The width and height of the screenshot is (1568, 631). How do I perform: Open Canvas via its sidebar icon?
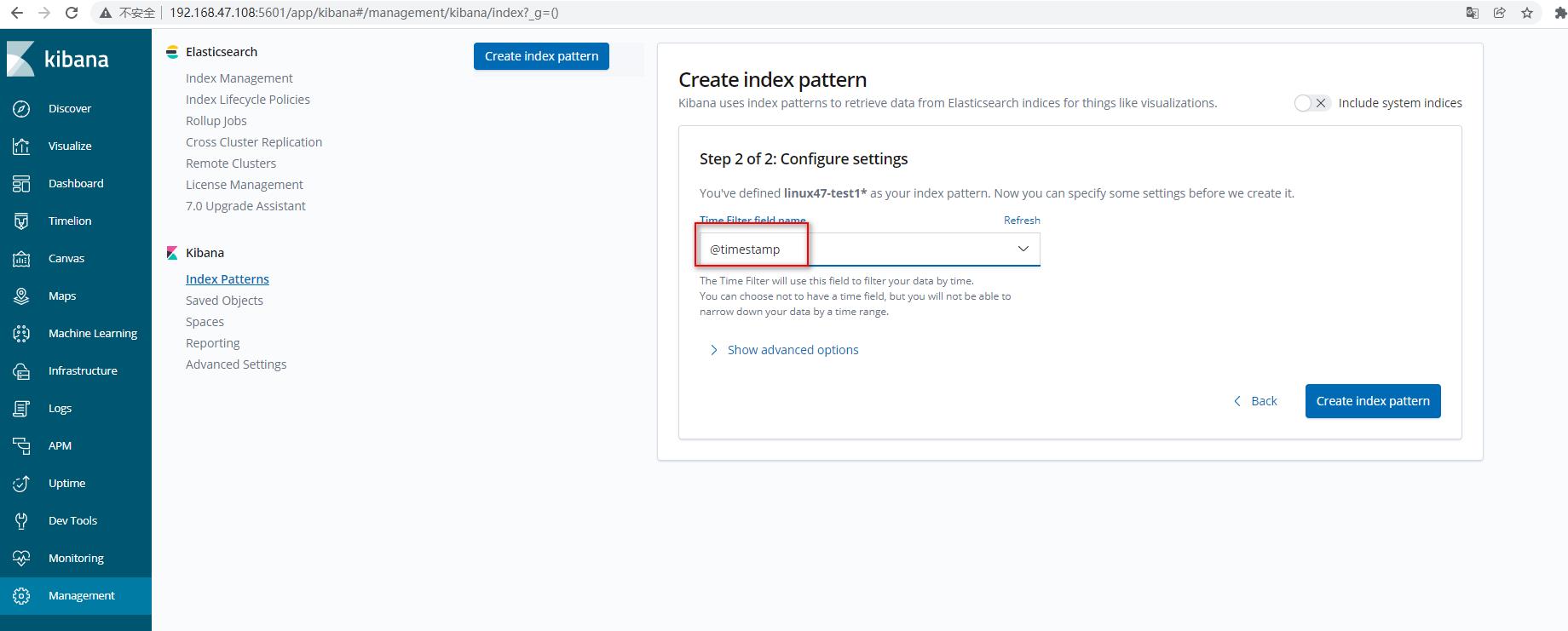tap(21, 258)
